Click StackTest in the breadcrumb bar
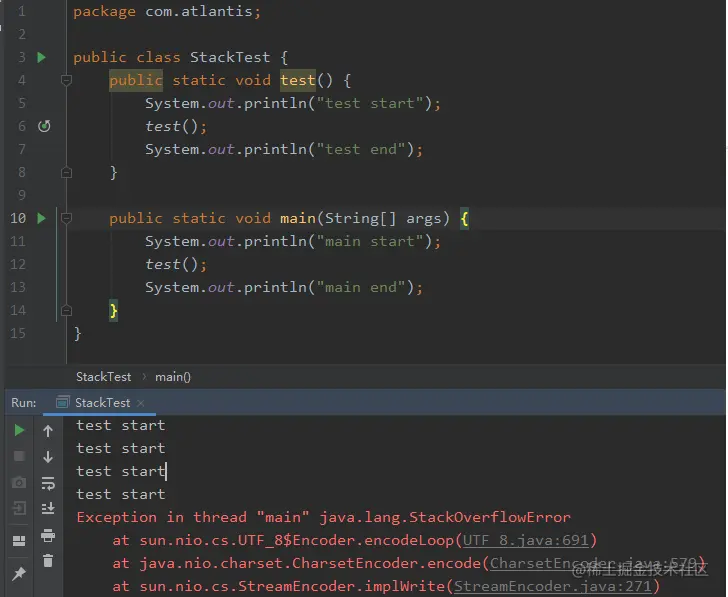 click(104, 376)
